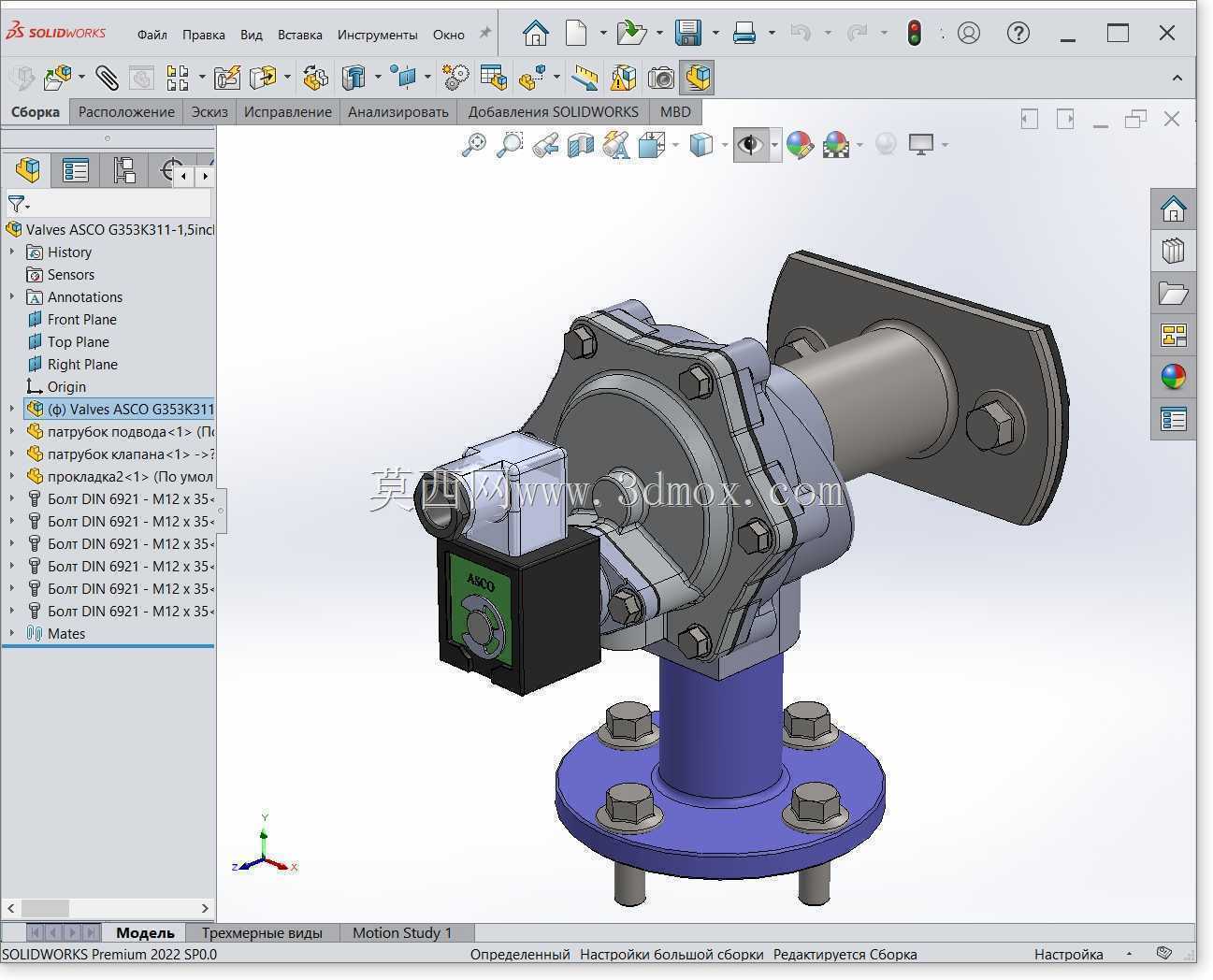Open the Design Library task pane tab
Image resolution: width=1213 pixels, height=980 pixels.
pos(1173,251)
